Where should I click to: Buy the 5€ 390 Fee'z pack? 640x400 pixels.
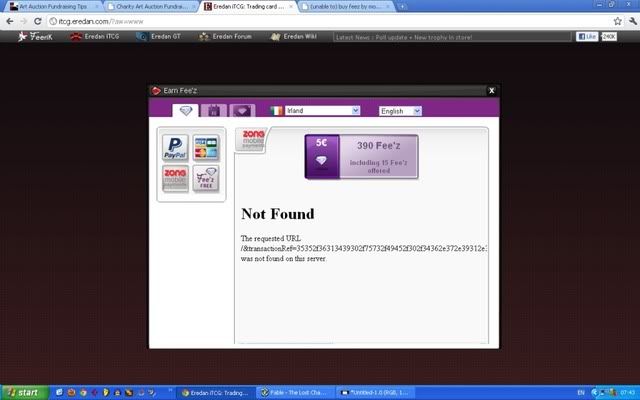(361, 157)
